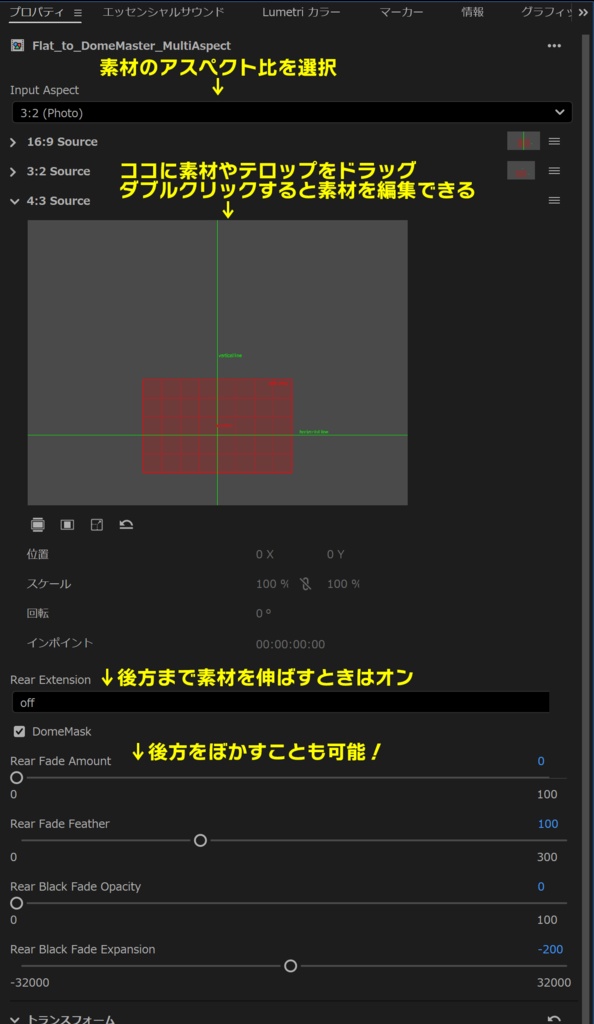
Task: Switch to the Lumetri カラー tab
Action: tap(301, 12)
